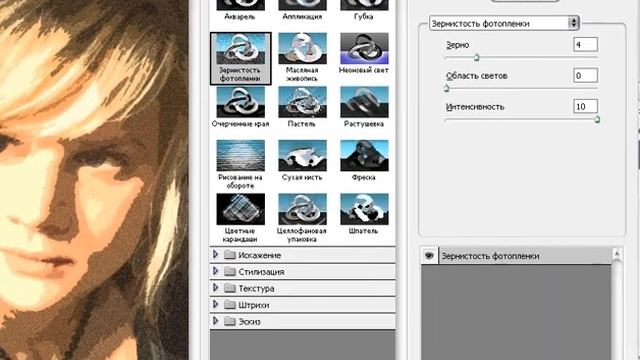Click the Искажение folder label
640x360 pixels.
260,256
